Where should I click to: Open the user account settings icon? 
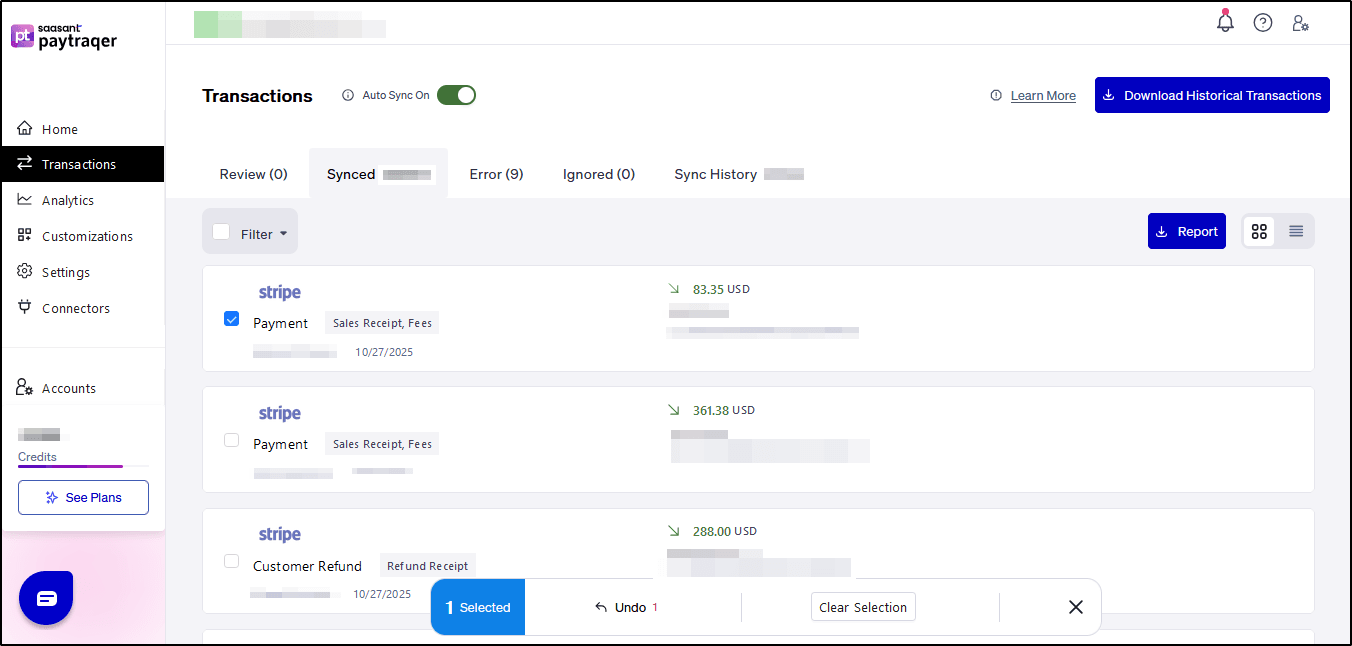(1300, 22)
